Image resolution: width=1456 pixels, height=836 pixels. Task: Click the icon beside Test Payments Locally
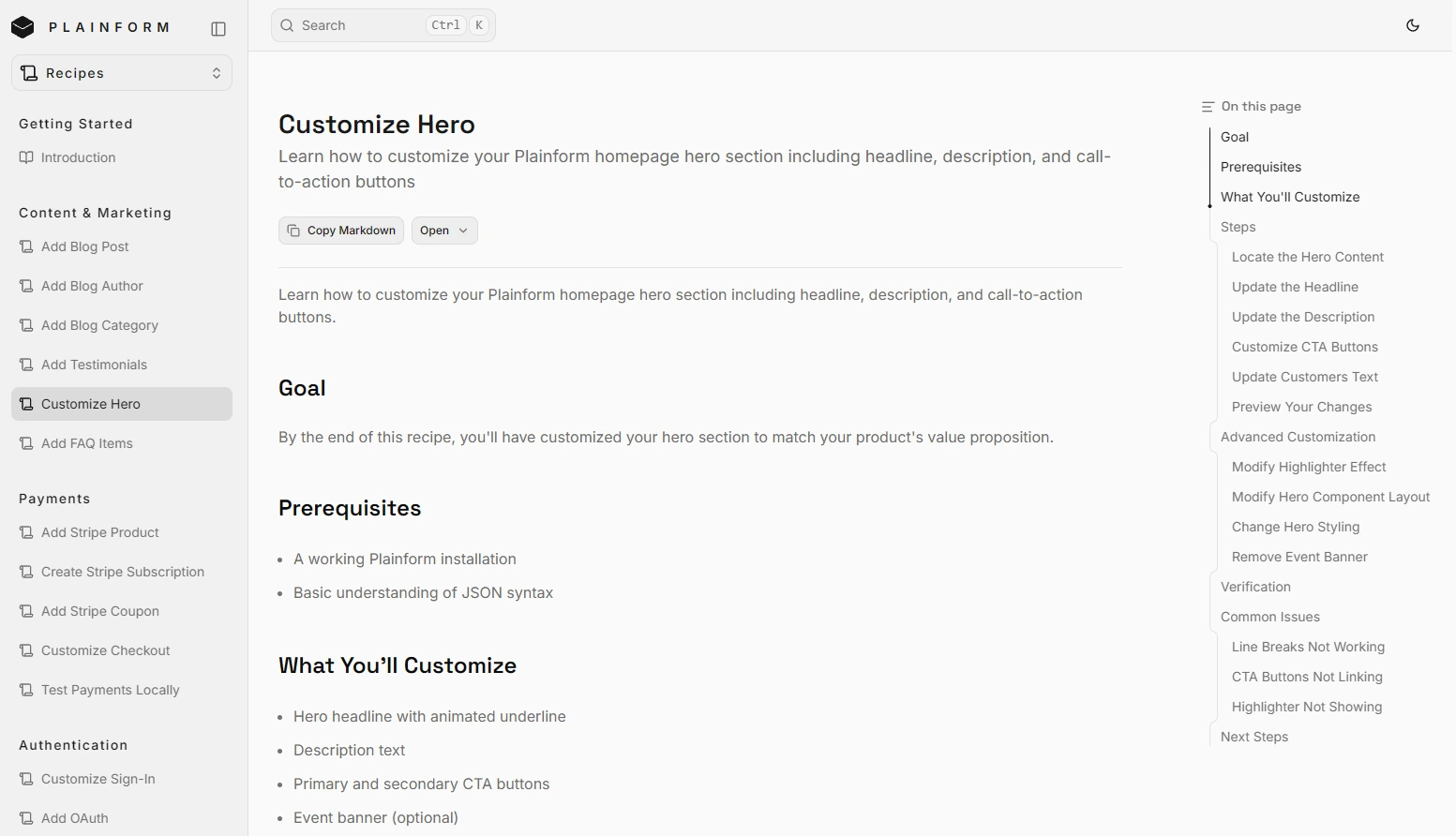26,690
